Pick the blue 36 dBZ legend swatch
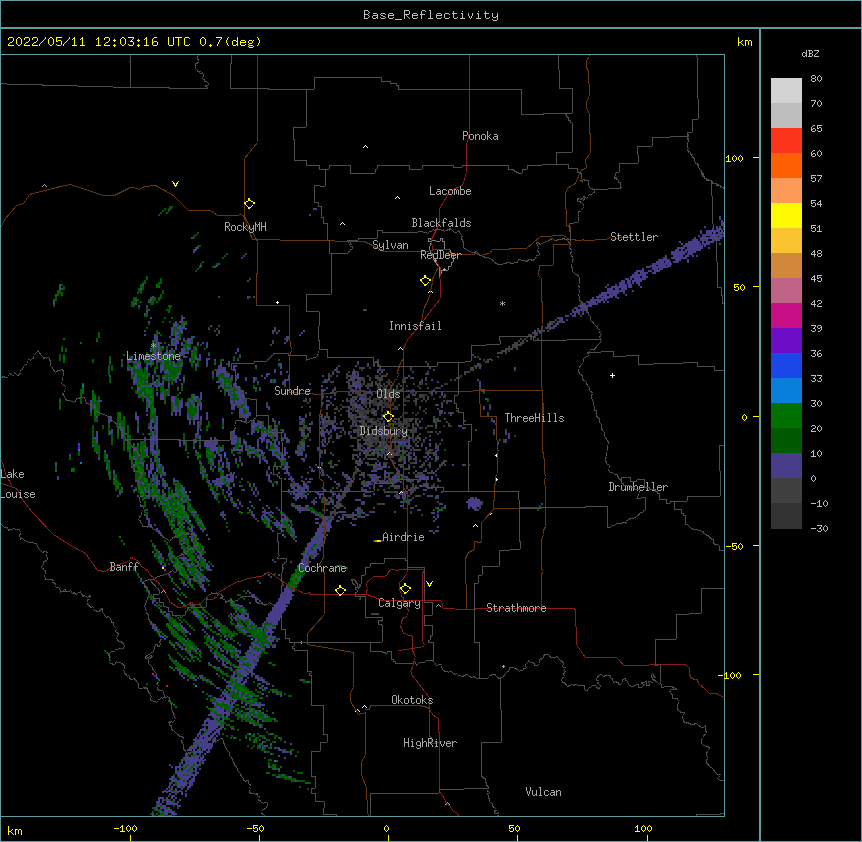This screenshot has height=842, width=862. coord(786,365)
